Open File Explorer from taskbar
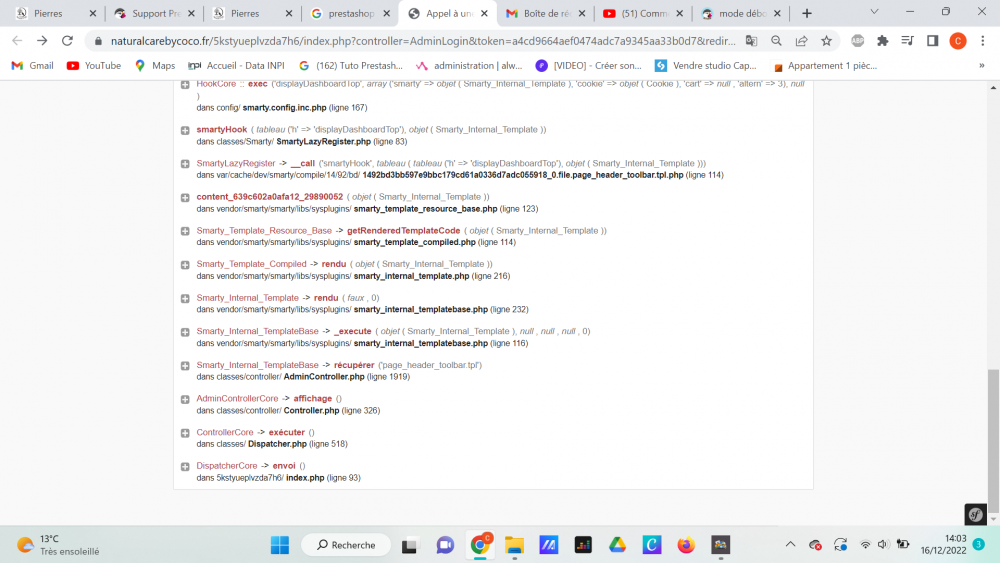 (x=514, y=545)
